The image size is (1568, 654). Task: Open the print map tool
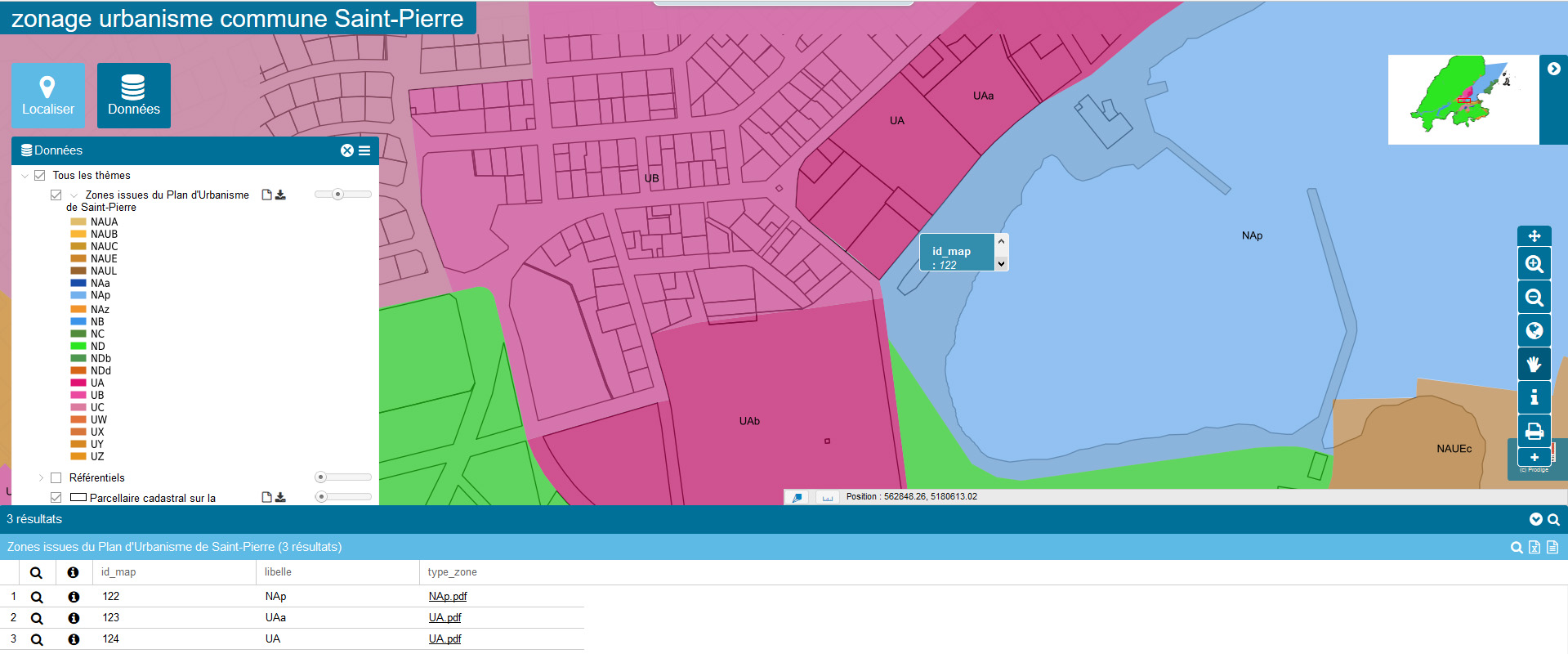point(1534,431)
